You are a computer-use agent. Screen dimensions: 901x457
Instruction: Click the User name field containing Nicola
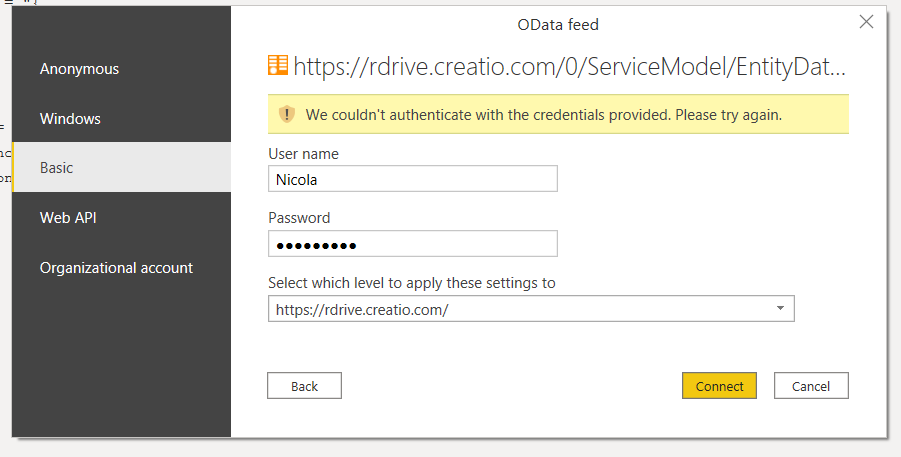(x=413, y=179)
